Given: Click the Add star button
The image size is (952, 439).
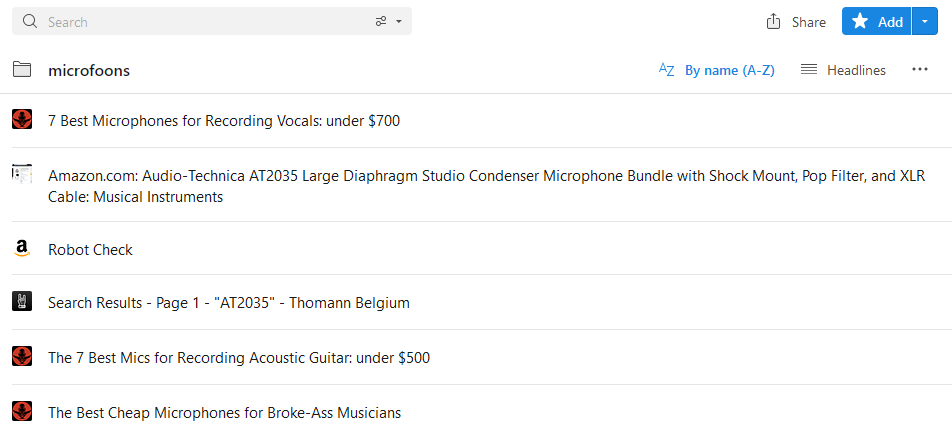Looking at the screenshot, I should coord(877,21).
